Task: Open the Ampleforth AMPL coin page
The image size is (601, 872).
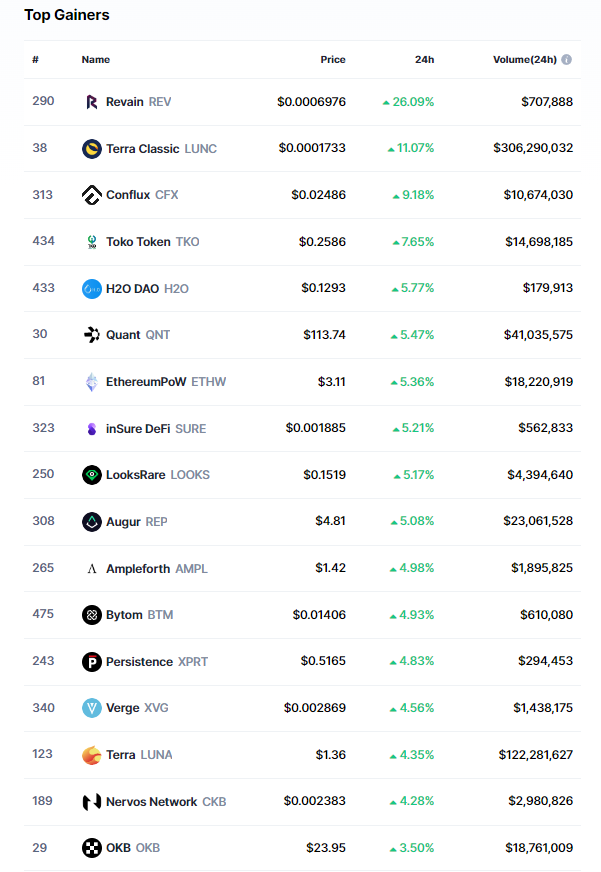Action: tap(156, 569)
